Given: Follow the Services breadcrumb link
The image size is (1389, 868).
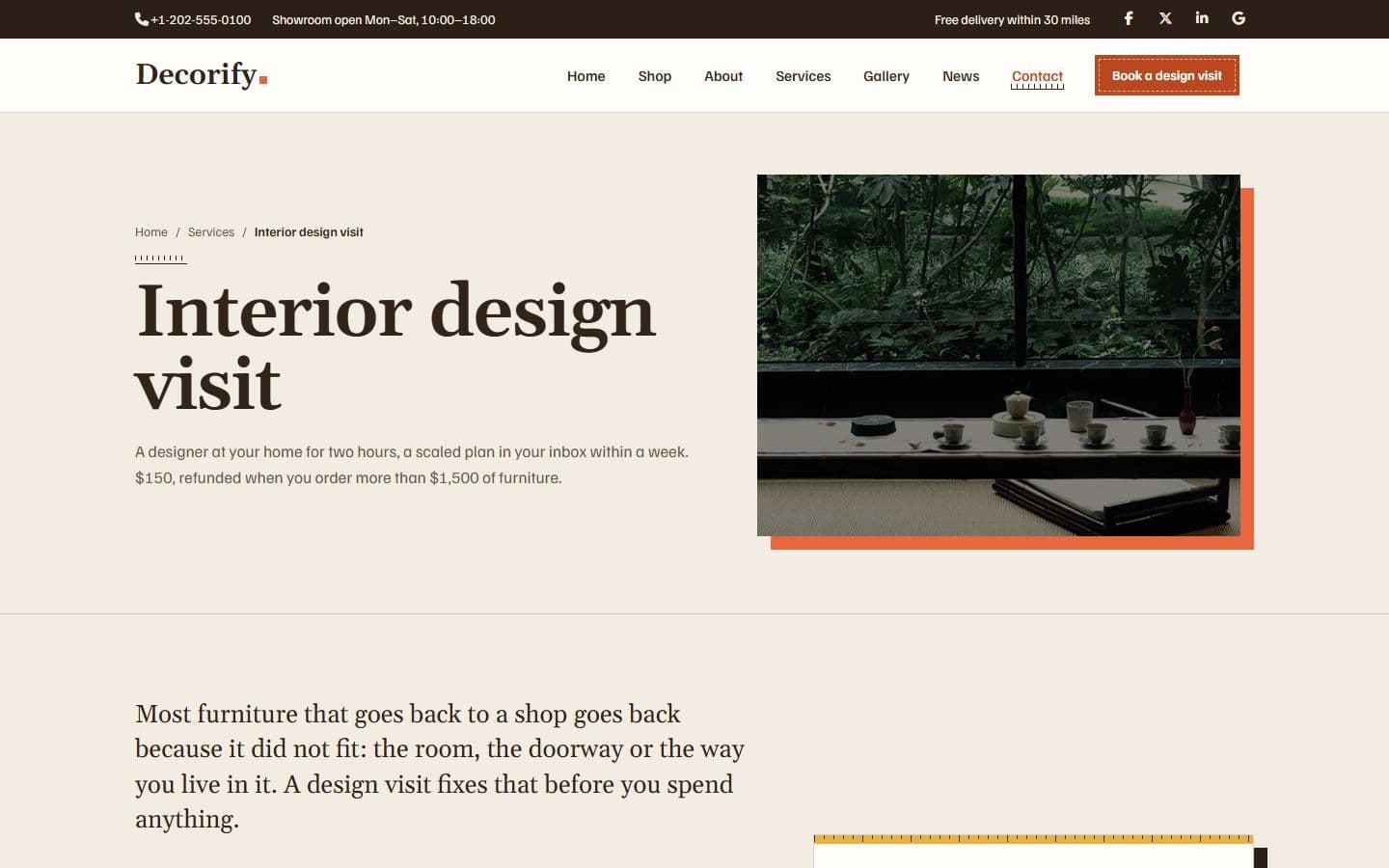Looking at the screenshot, I should (x=211, y=232).
